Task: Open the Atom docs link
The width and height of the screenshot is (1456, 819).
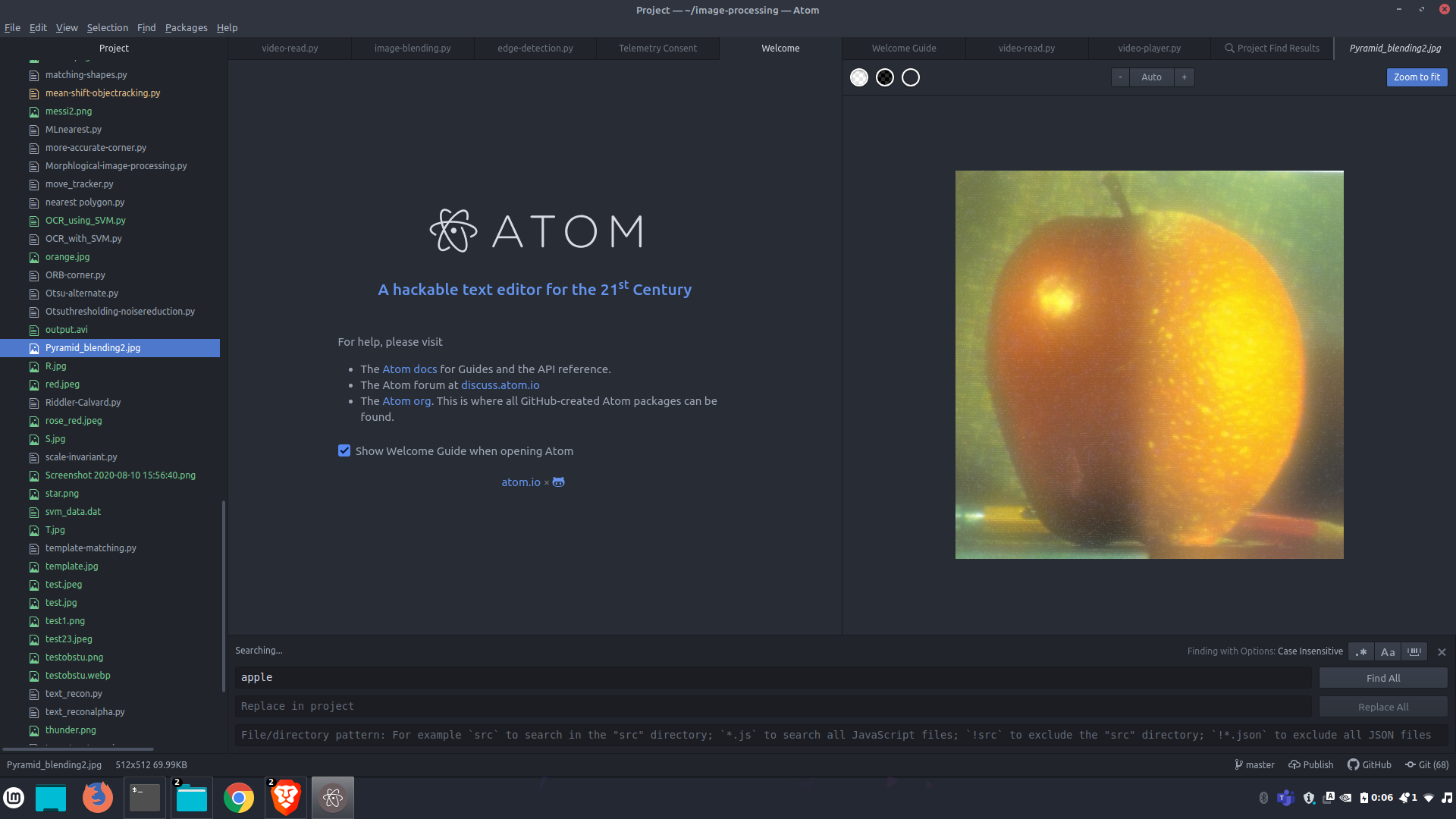Action: (409, 369)
